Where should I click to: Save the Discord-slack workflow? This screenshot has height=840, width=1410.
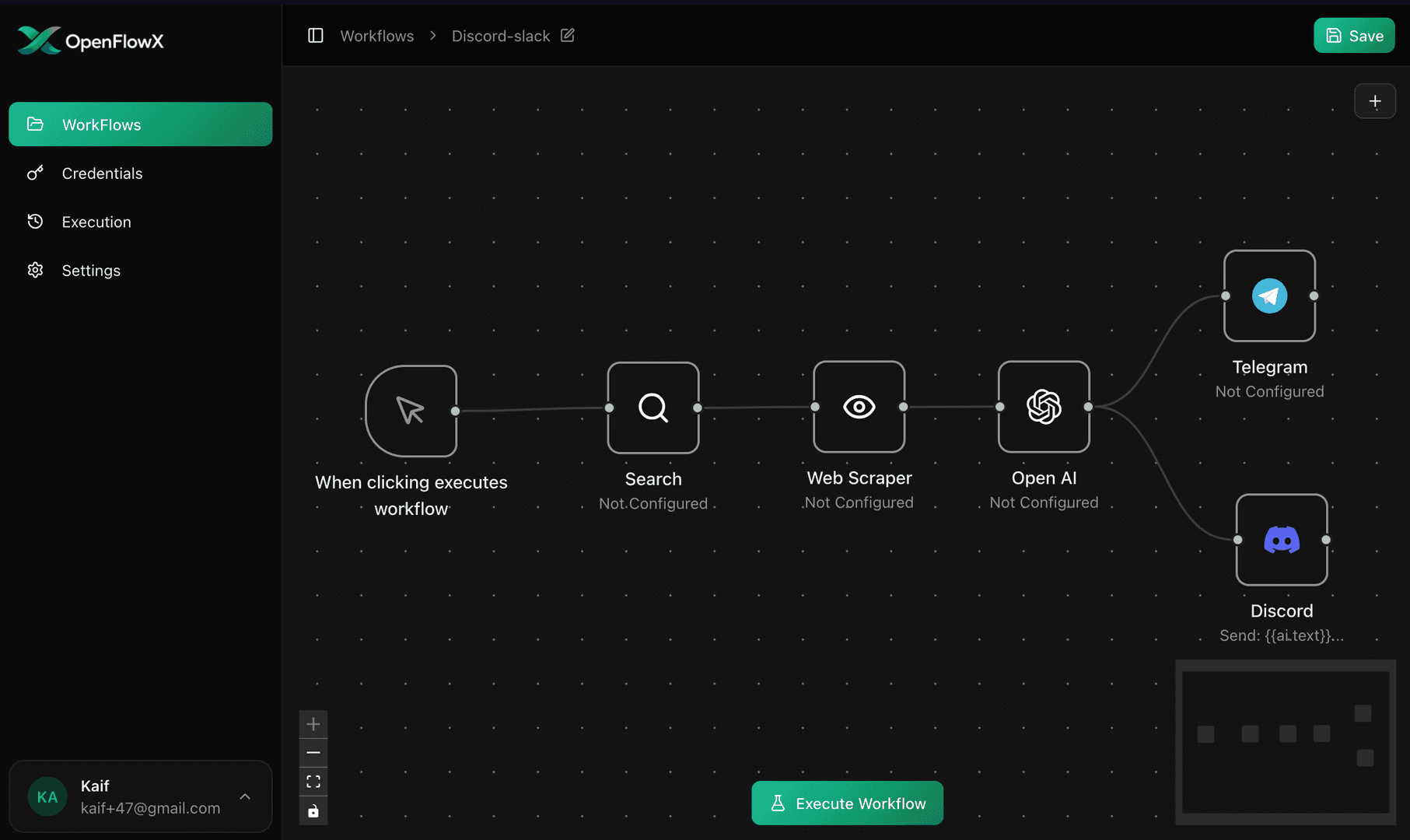click(1353, 35)
